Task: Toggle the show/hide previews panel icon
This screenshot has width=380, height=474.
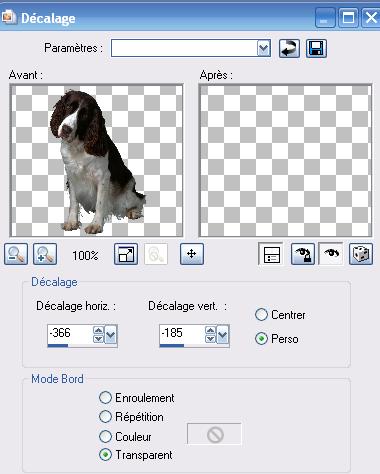Action: coord(271,254)
